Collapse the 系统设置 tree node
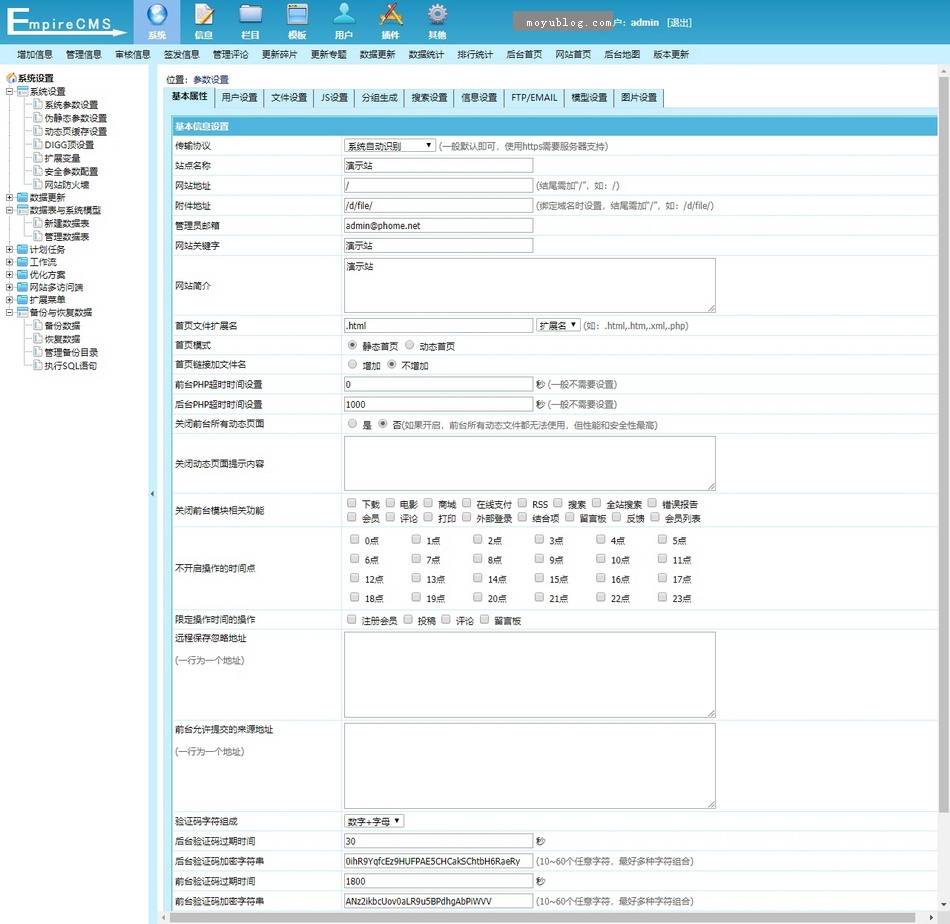This screenshot has height=924, width=950. (x=9, y=91)
